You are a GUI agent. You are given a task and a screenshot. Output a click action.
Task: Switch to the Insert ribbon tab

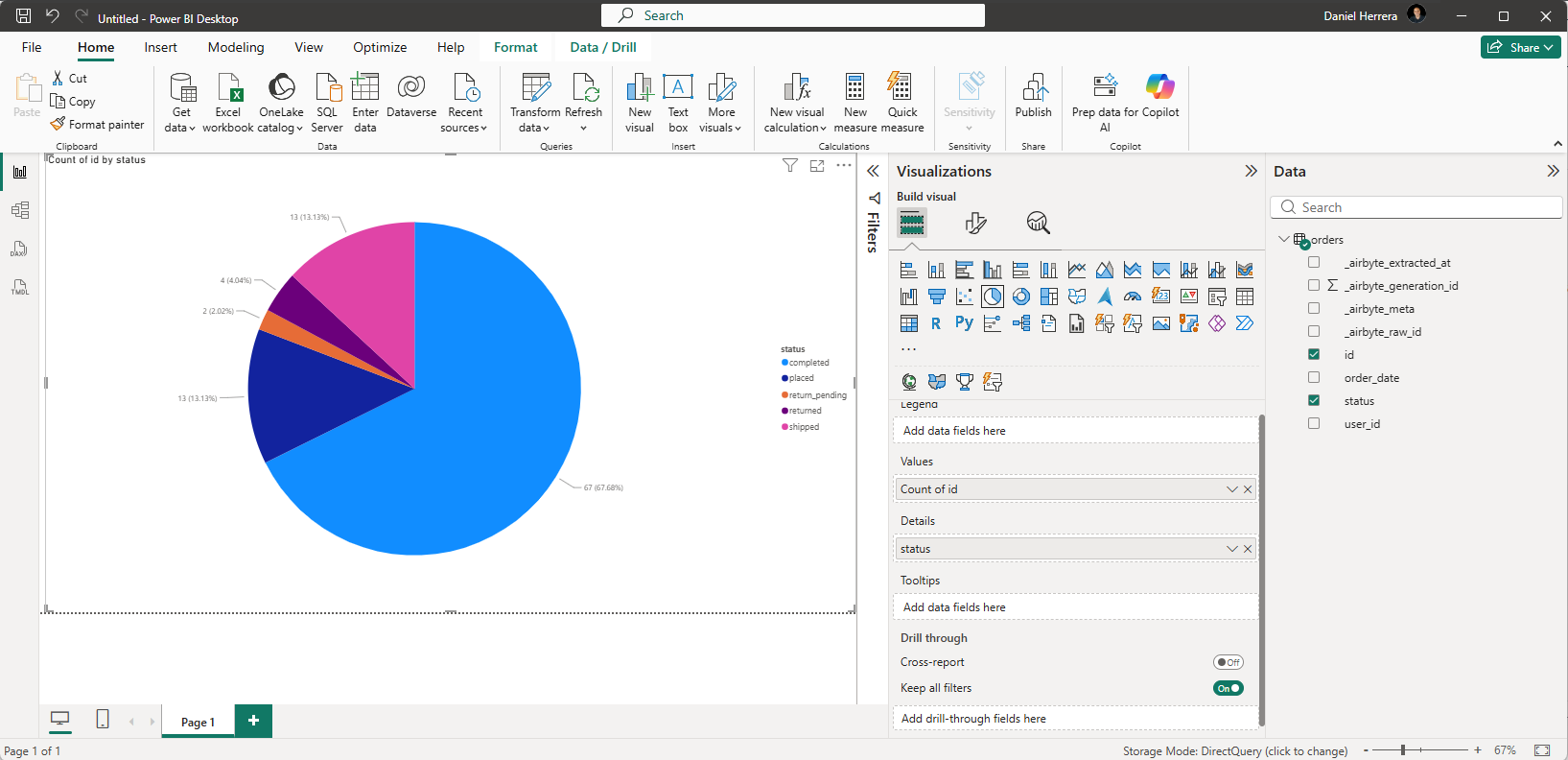tap(160, 47)
